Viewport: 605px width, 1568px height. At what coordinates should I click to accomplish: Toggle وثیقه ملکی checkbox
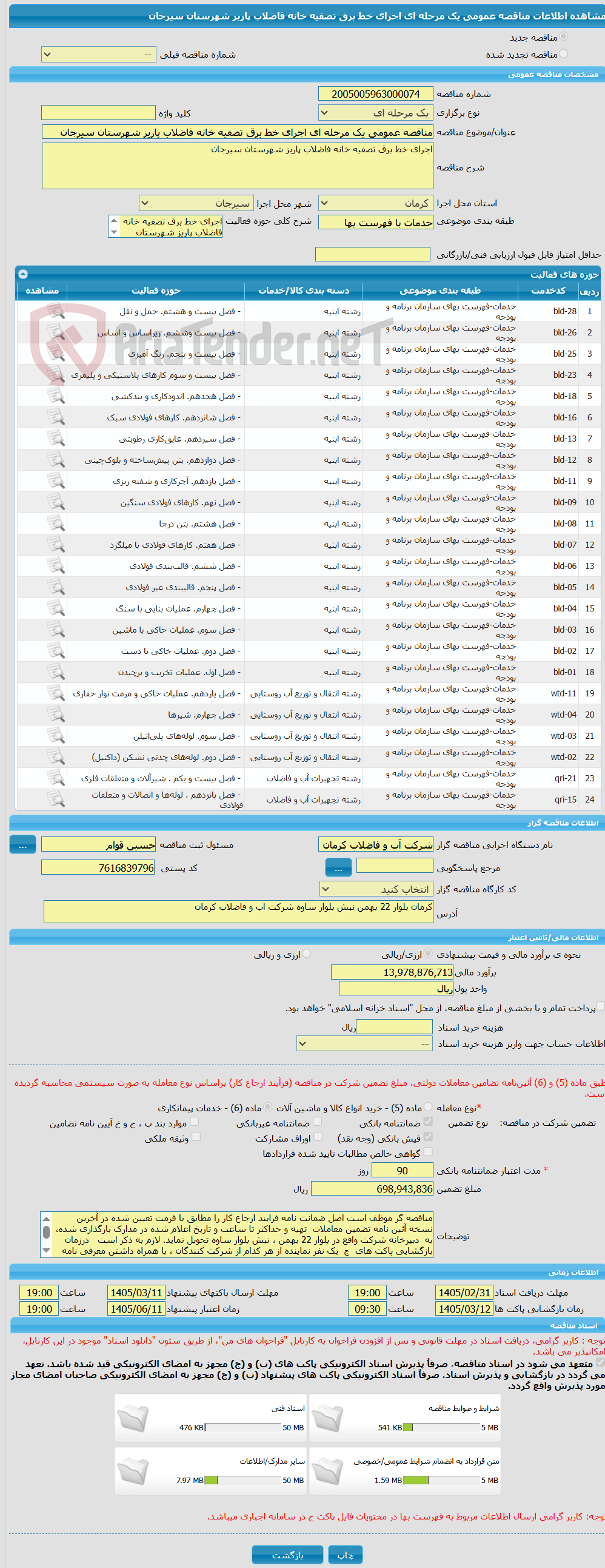click(x=196, y=1137)
